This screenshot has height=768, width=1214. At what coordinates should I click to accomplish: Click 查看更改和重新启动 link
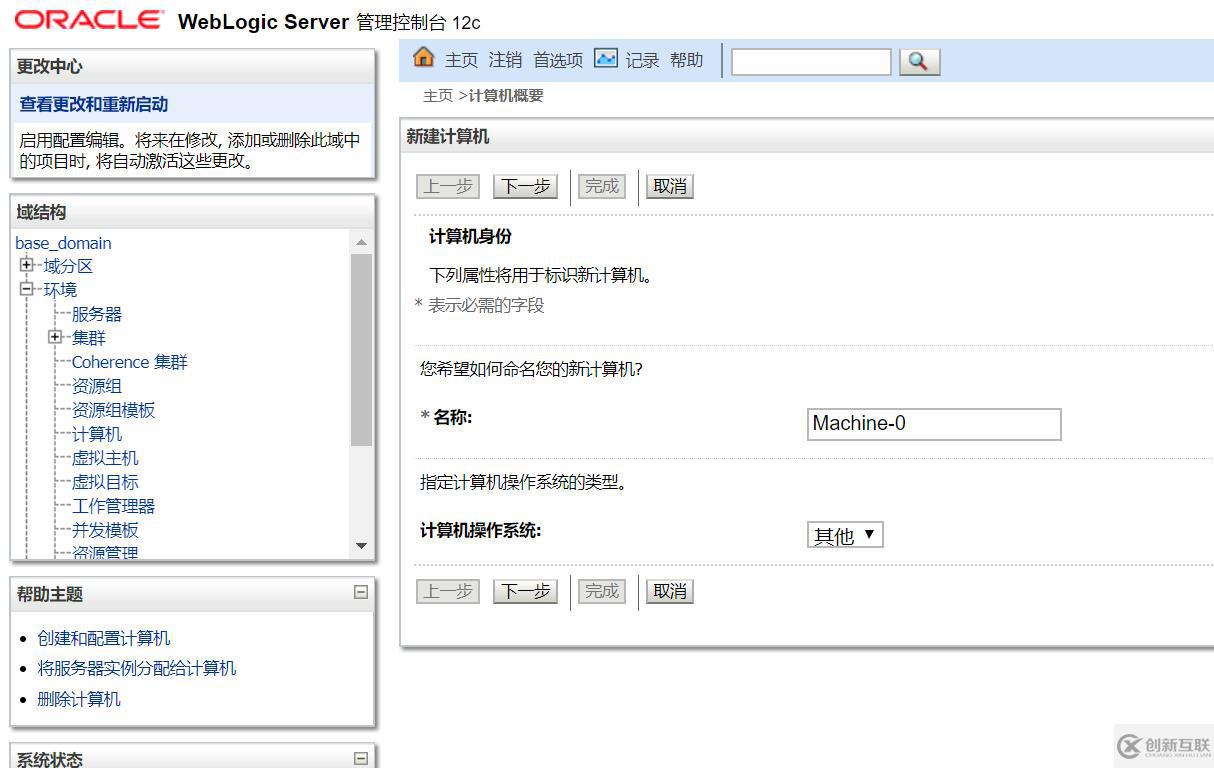[94, 104]
